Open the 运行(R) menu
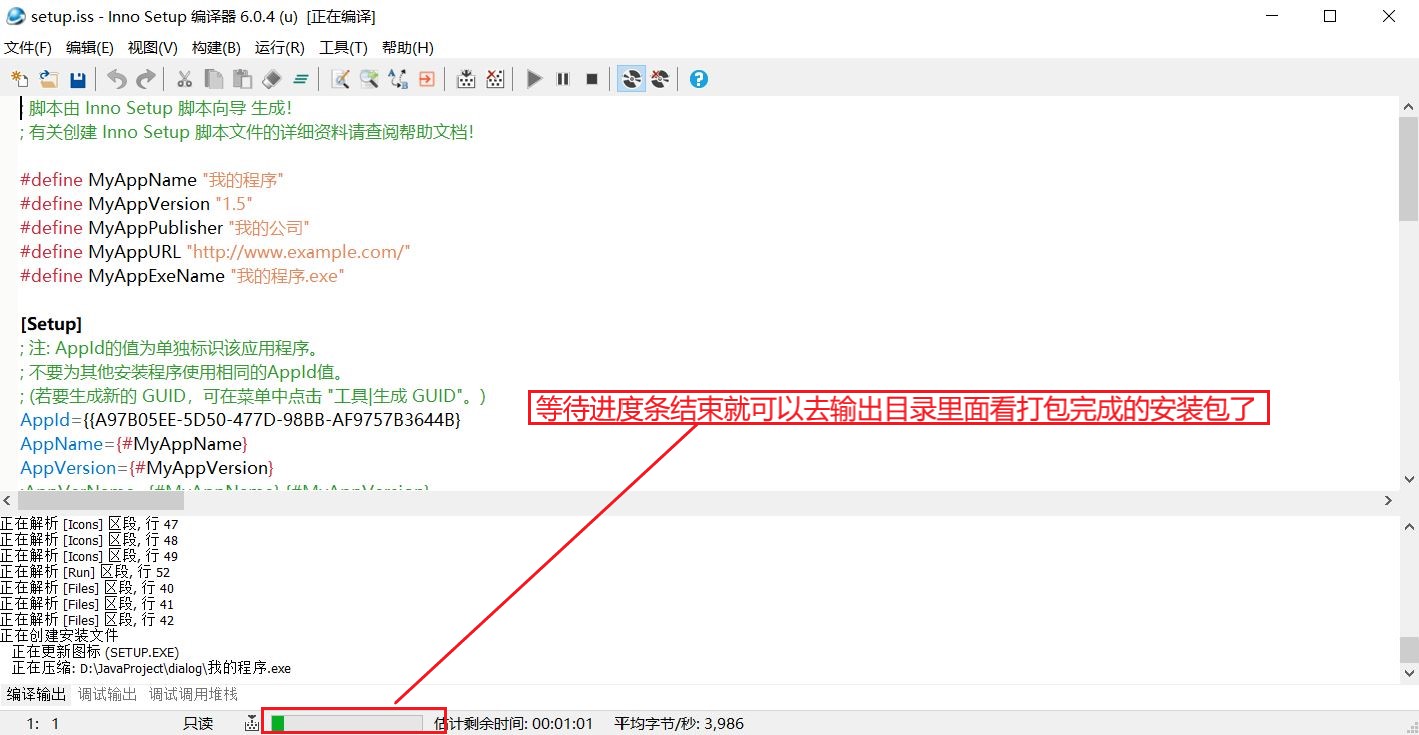The image size is (1419, 735). click(280, 47)
